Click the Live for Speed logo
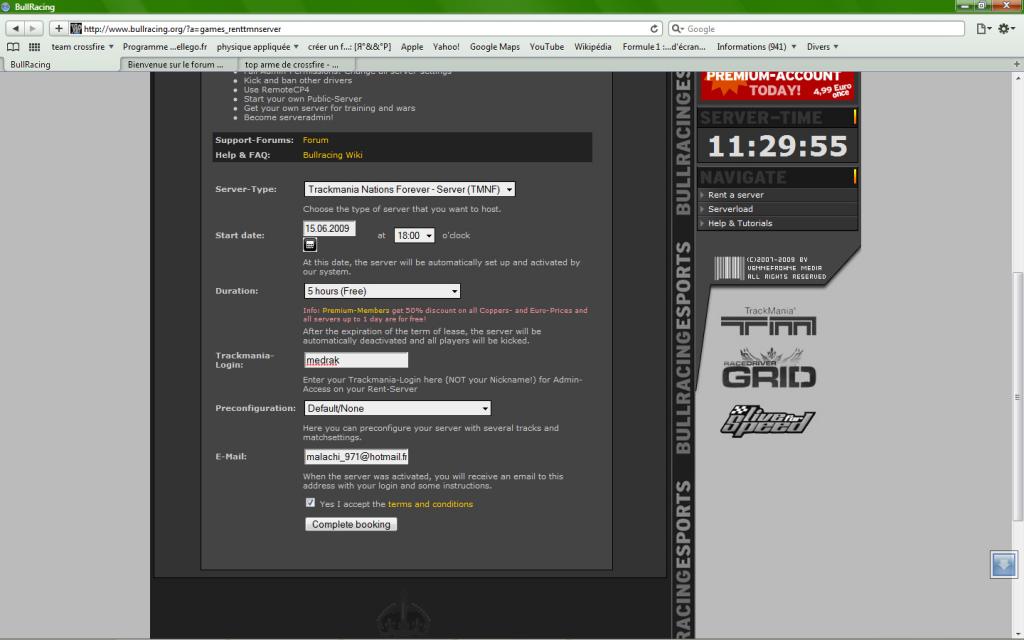 coord(767,419)
